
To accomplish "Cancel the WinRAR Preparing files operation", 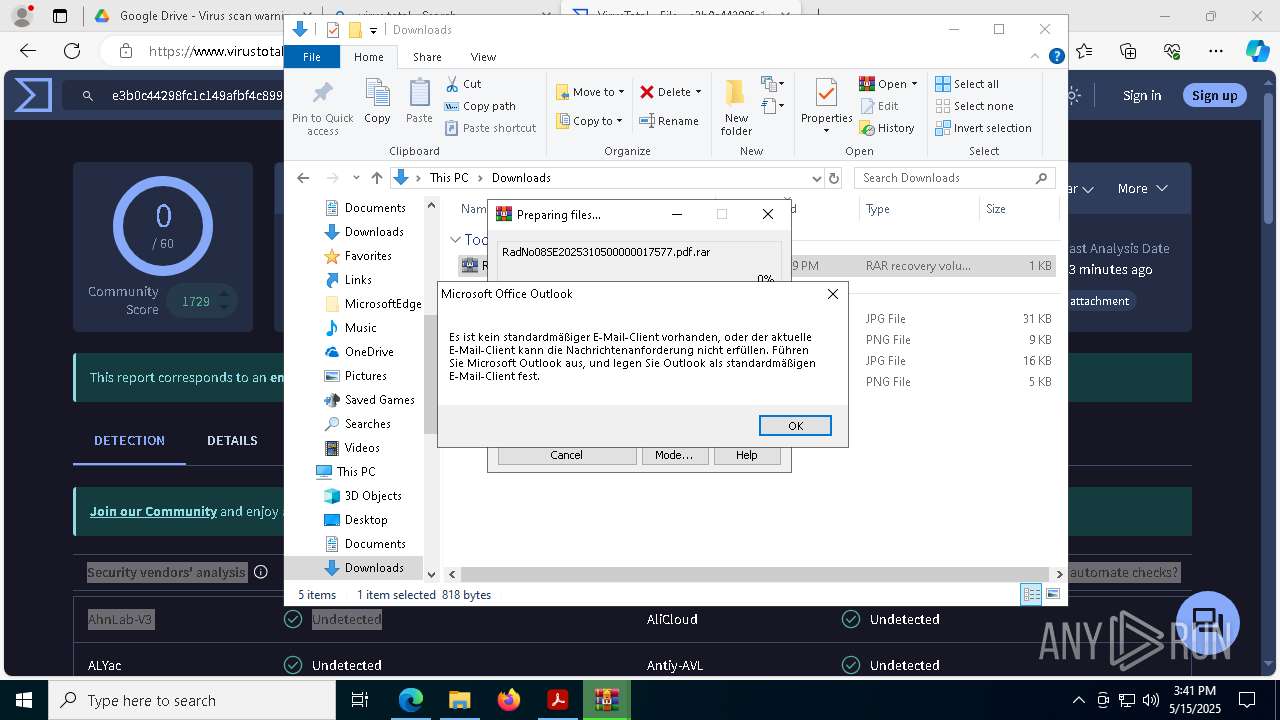I will click(566, 455).
